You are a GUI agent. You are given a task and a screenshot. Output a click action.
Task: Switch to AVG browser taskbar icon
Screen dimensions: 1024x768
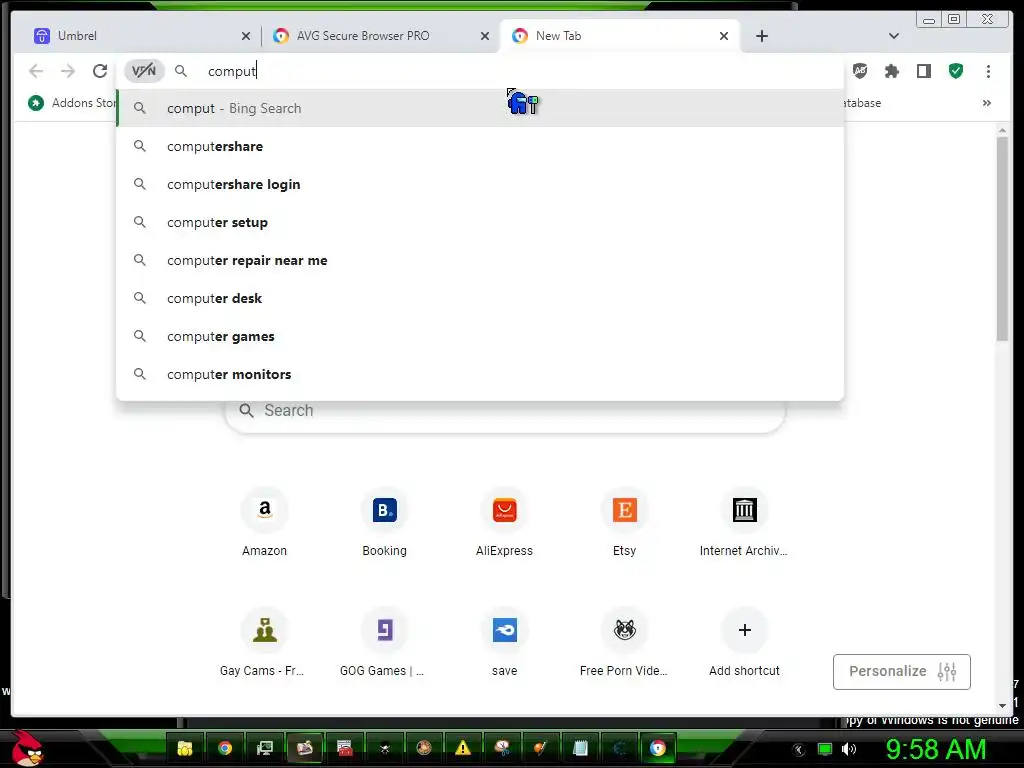(658, 748)
